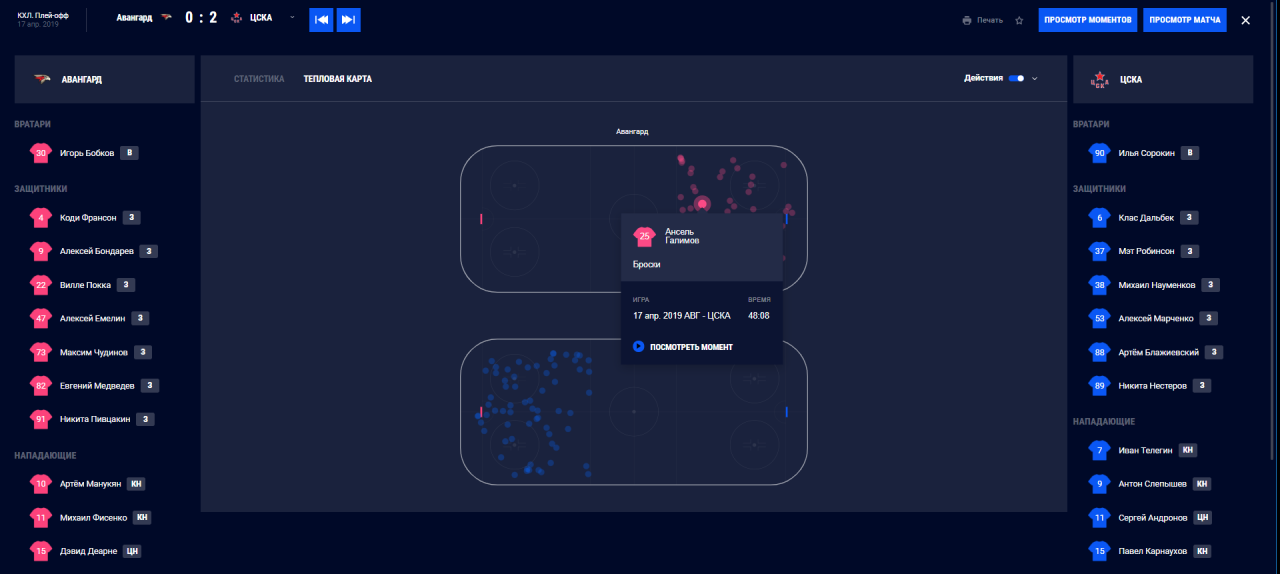The width and height of the screenshot is (1280, 574).
Task: Select Никита Нестеров's blue jersey 89
Action: [1099, 386]
